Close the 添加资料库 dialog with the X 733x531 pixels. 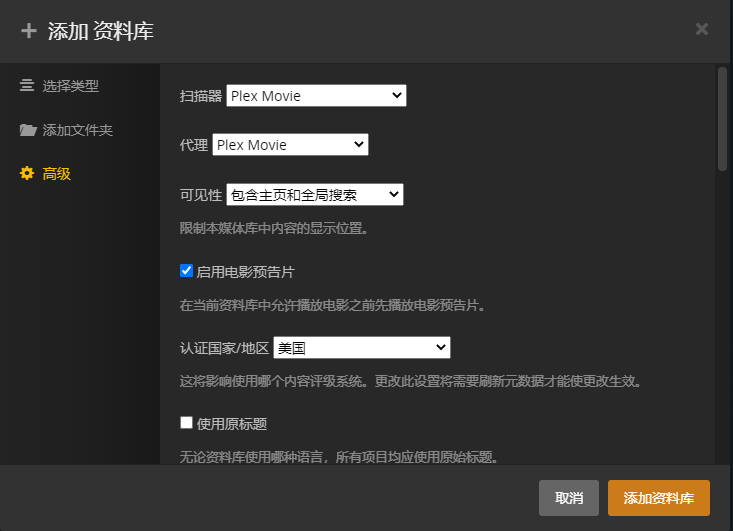pos(702,29)
